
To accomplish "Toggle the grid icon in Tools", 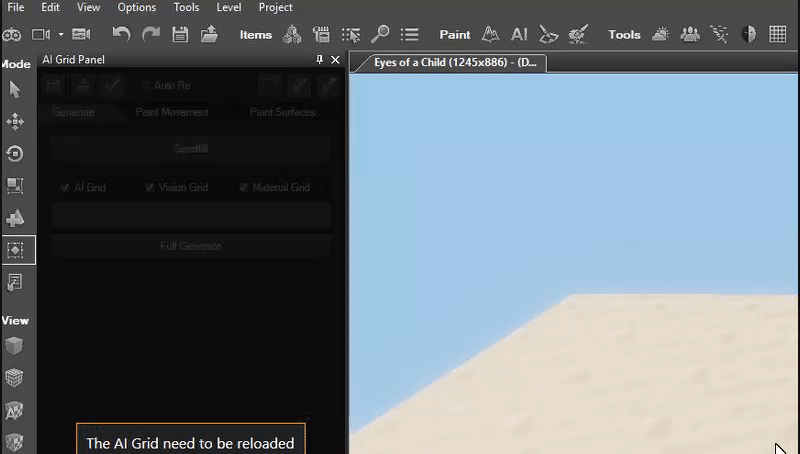I will point(778,35).
